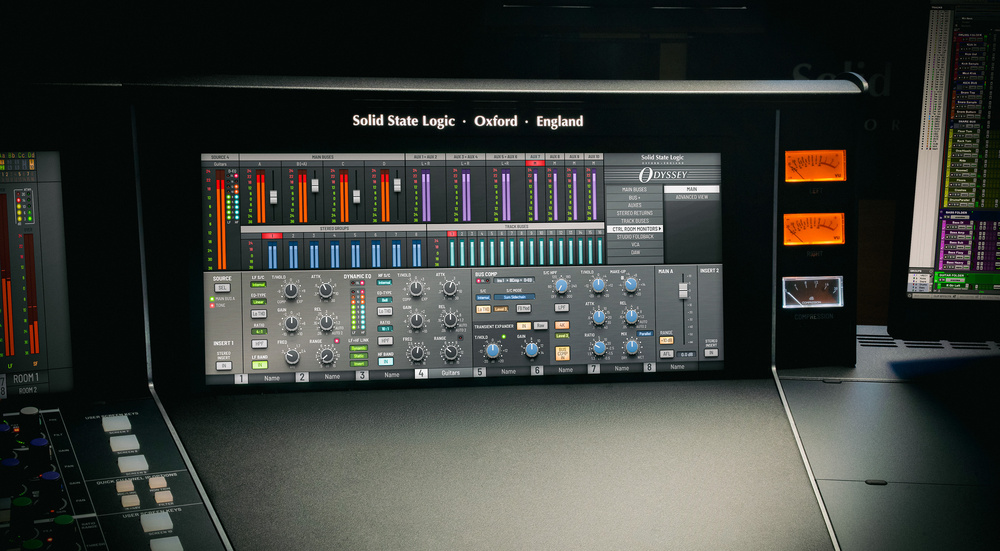Image resolution: width=1000 pixels, height=551 pixels.
Task: Click the Bus Comp REL knob
Action: pyautogui.click(x=631, y=316)
